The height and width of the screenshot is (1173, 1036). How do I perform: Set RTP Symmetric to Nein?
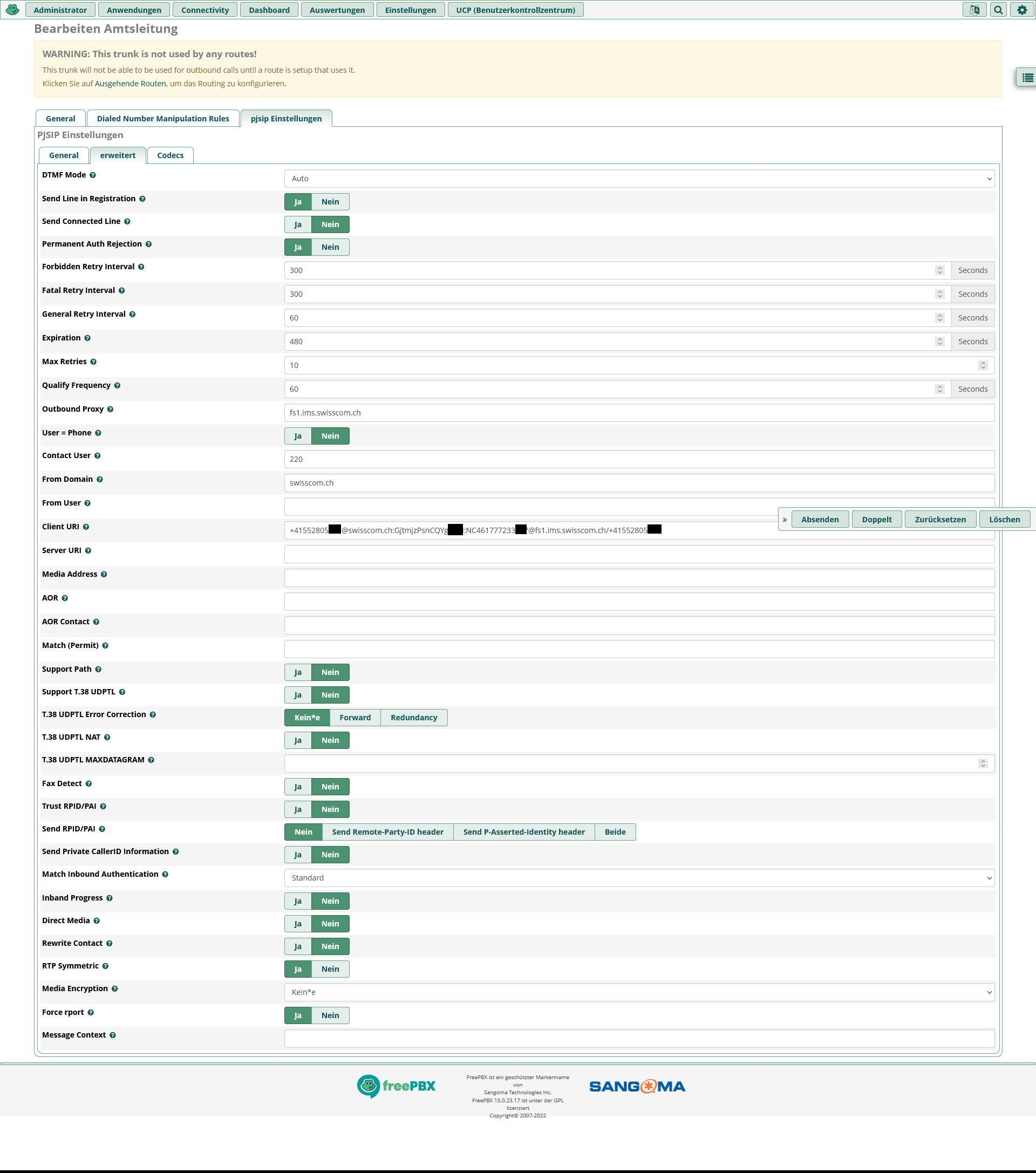330,969
